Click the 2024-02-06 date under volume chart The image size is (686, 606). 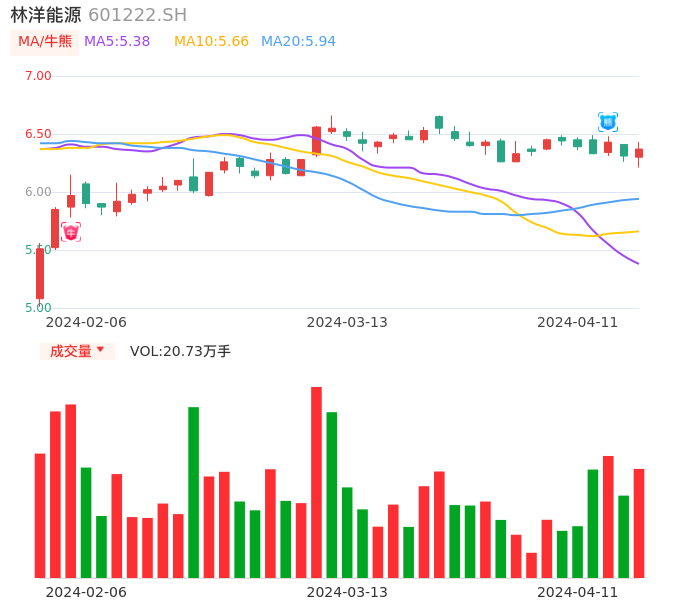[x=86, y=592]
